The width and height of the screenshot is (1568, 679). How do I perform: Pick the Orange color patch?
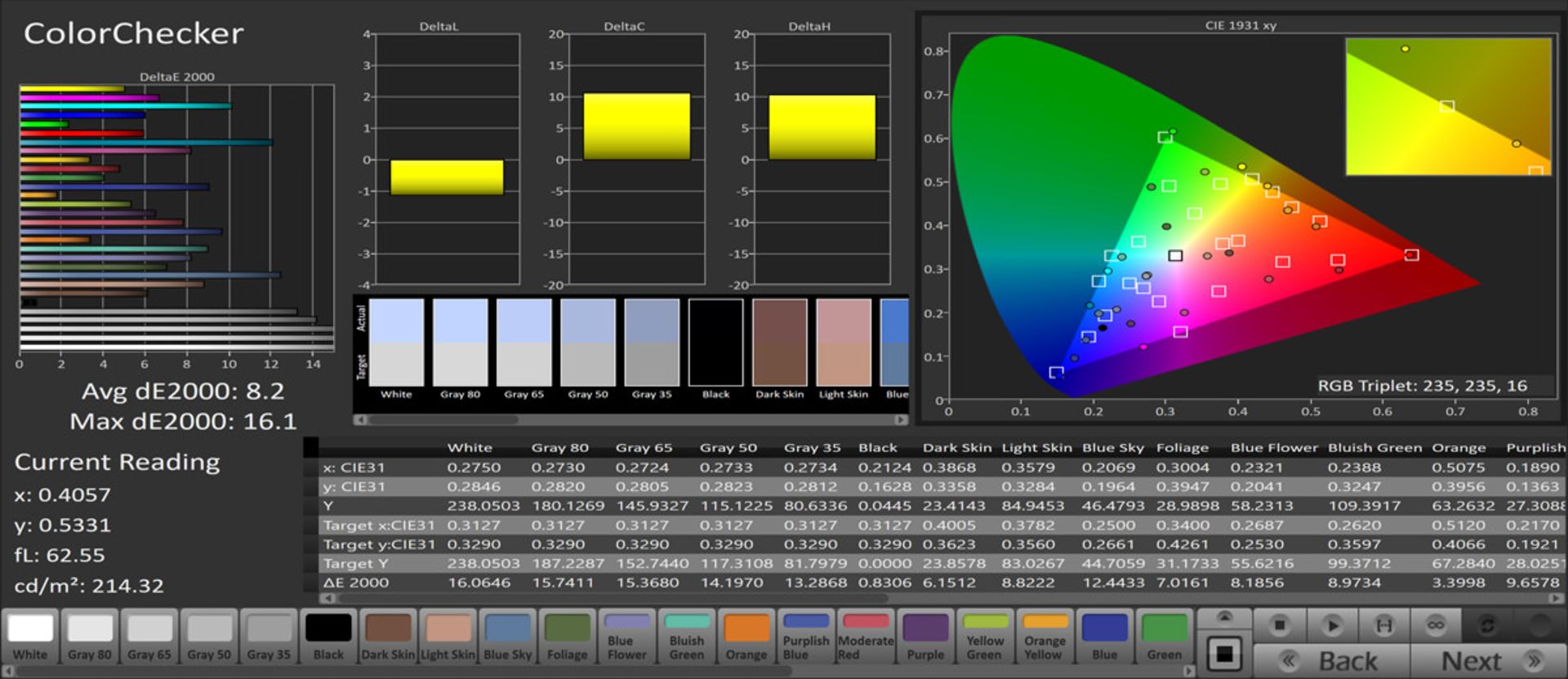(746, 636)
